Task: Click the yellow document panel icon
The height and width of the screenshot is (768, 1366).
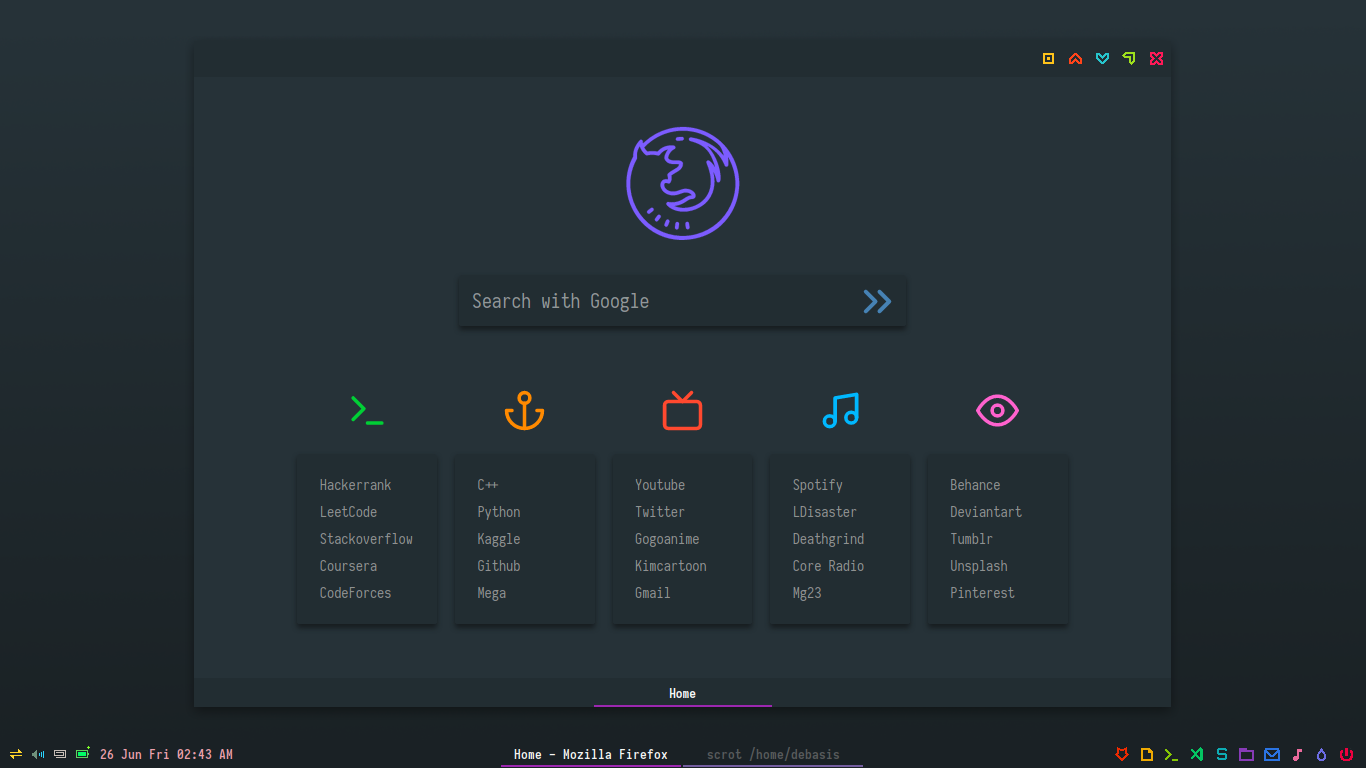Action: coord(1147,754)
